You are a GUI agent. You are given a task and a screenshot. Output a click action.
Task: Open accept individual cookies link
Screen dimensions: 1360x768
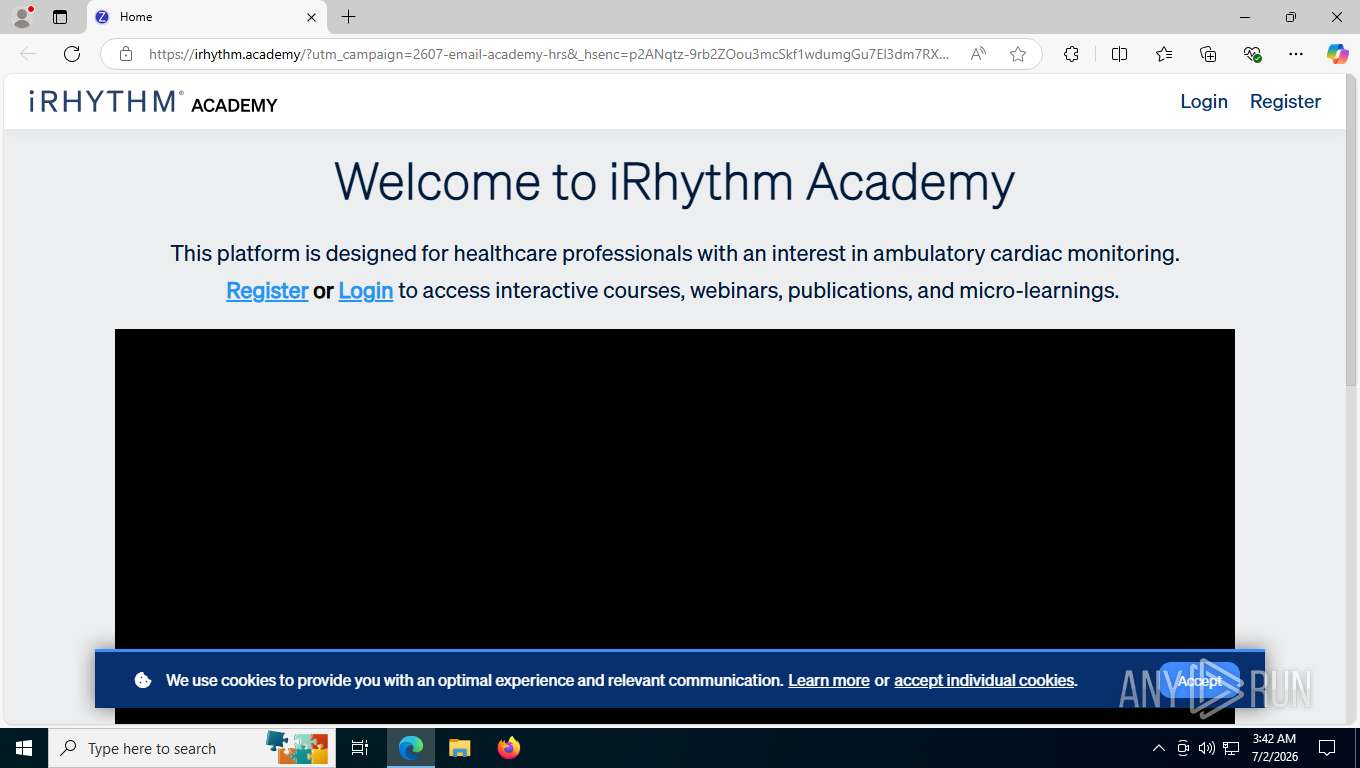pyautogui.click(x=984, y=680)
